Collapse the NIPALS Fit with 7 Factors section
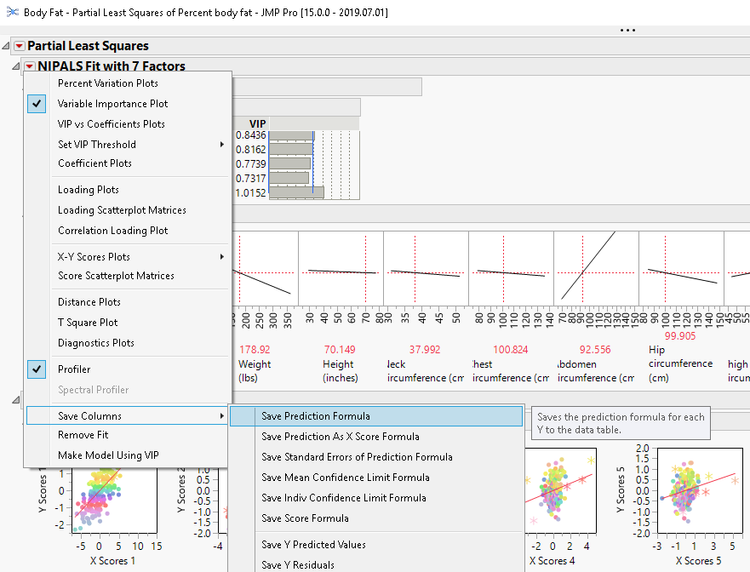750x572 pixels. point(15,66)
